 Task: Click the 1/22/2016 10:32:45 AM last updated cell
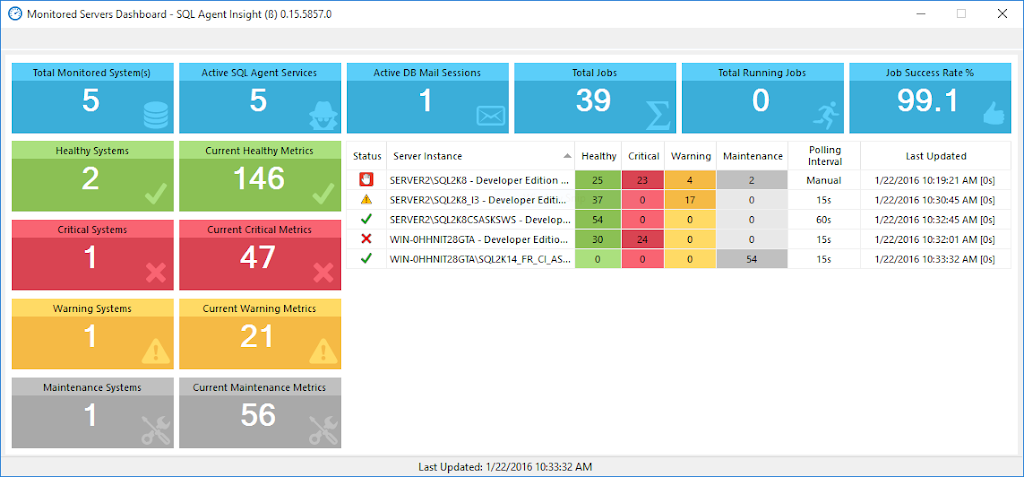[x=936, y=220]
